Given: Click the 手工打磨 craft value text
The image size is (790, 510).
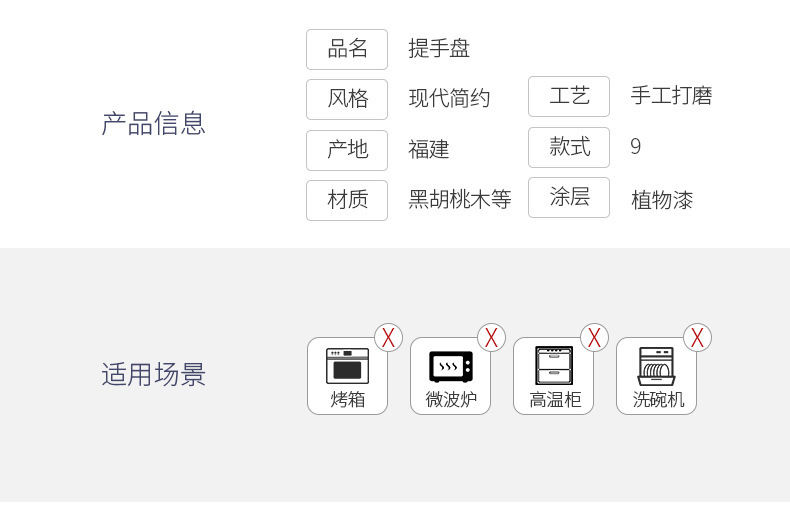Looking at the screenshot, I should 671,96.
